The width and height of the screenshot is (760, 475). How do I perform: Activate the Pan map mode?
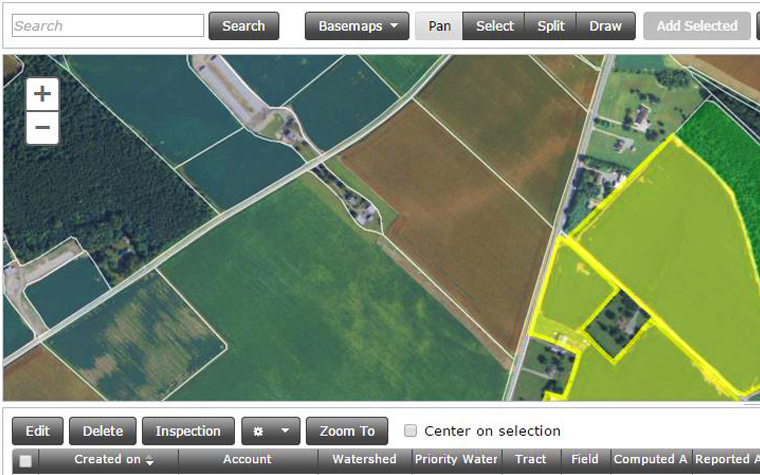[x=439, y=26]
